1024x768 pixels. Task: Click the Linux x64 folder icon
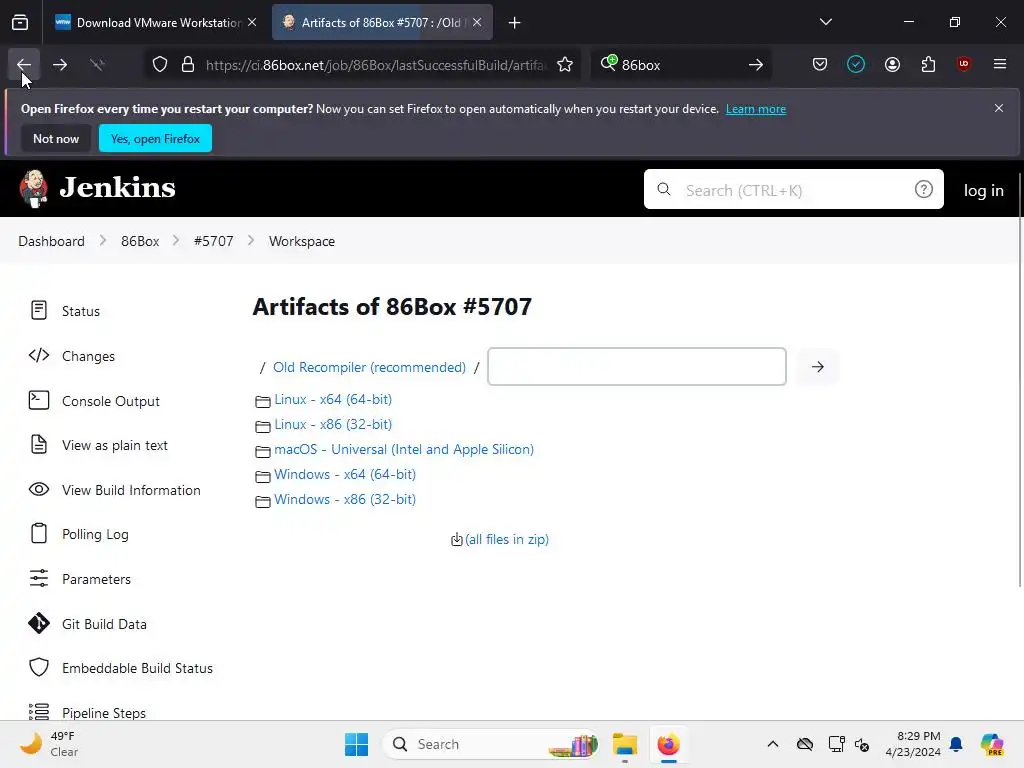pos(263,401)
